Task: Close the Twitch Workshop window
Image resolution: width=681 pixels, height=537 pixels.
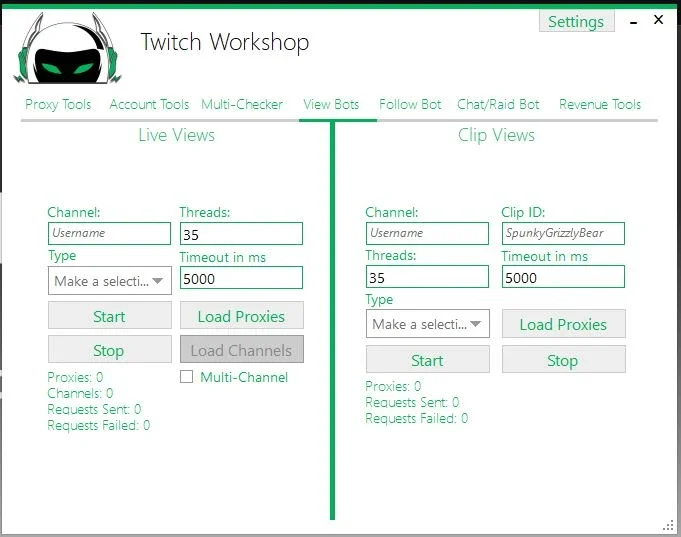Action: pos(658,20)
